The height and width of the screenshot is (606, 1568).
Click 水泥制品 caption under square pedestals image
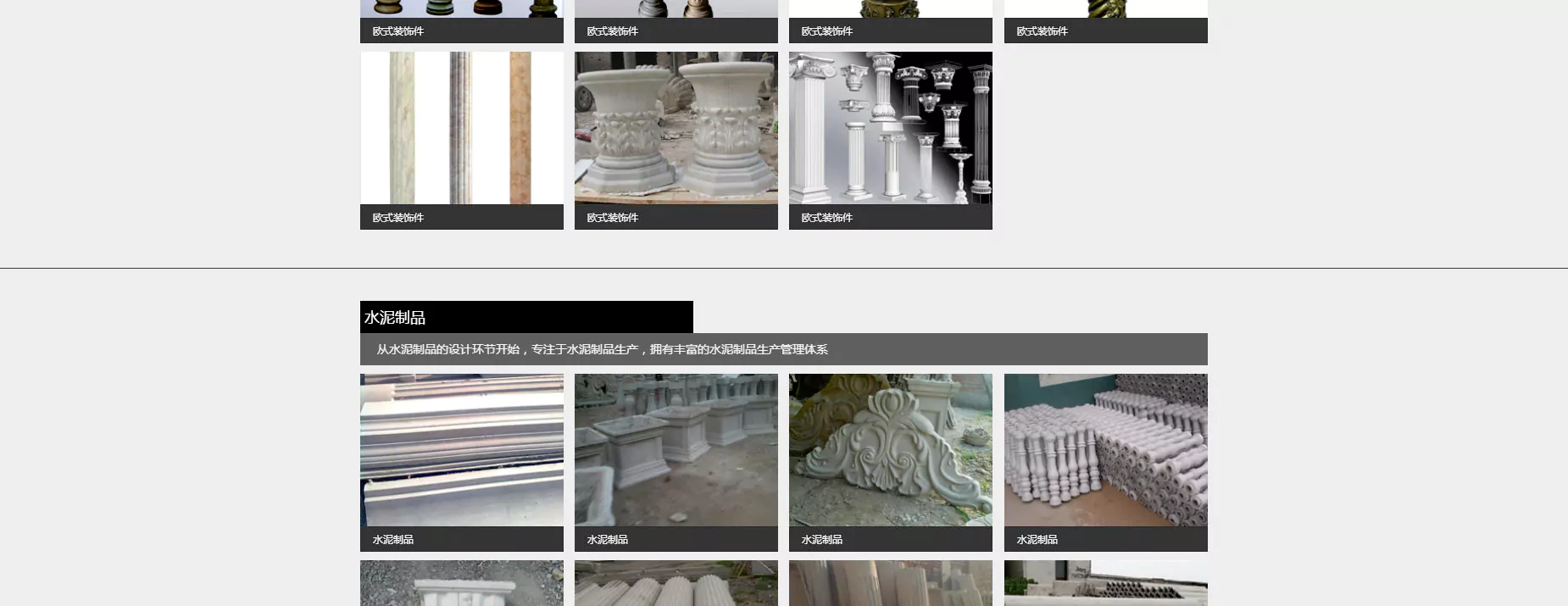click(x=608, y=540)
